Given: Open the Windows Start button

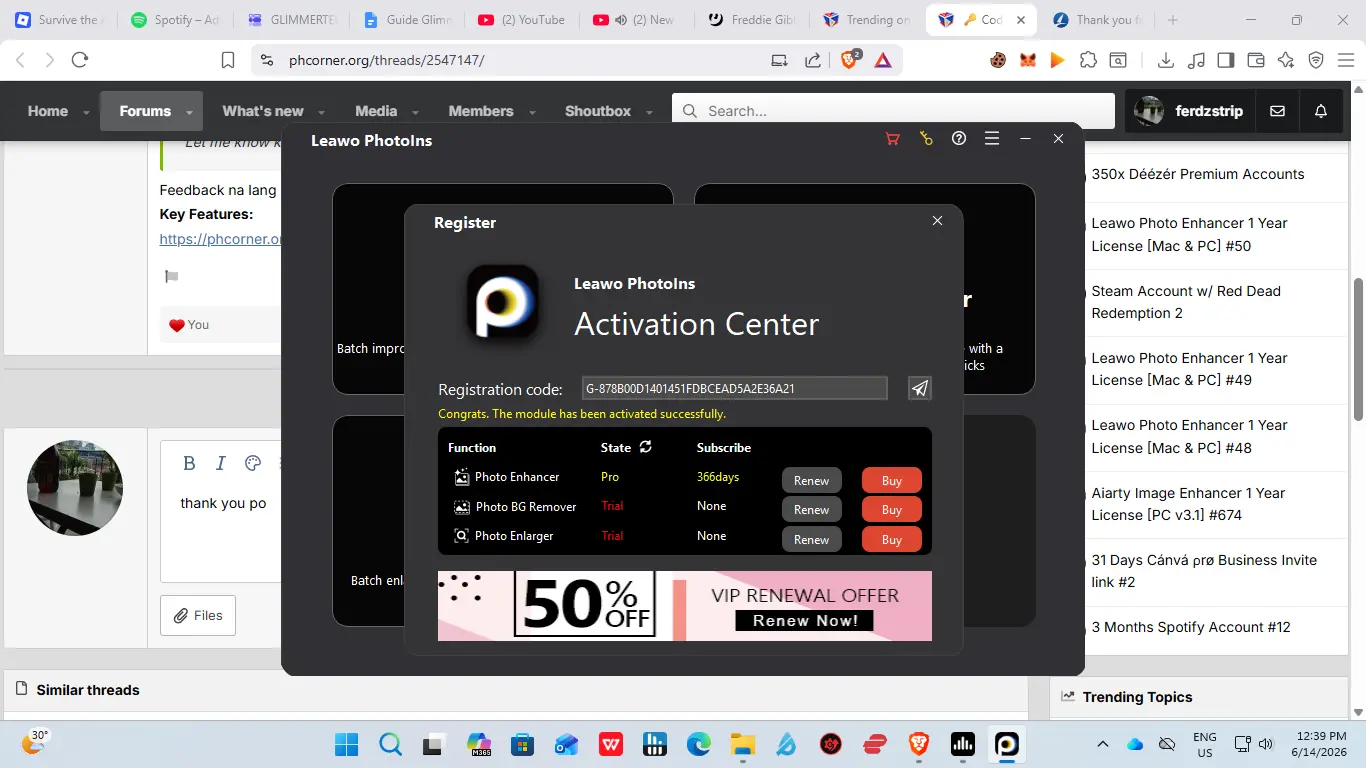Looking at the screenshot, I should [347, 744].
